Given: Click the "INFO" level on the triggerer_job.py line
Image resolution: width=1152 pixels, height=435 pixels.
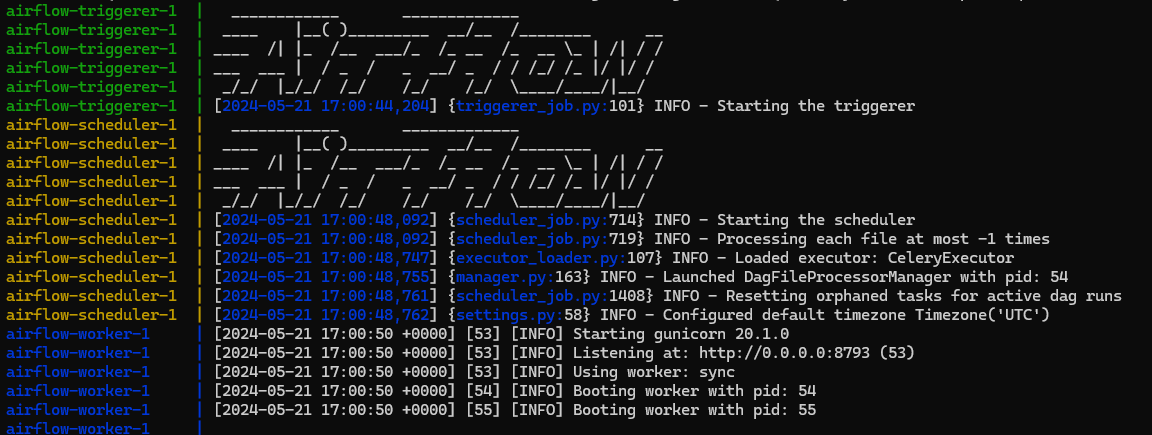Looking at the screenshot, I should pos(672,107).
